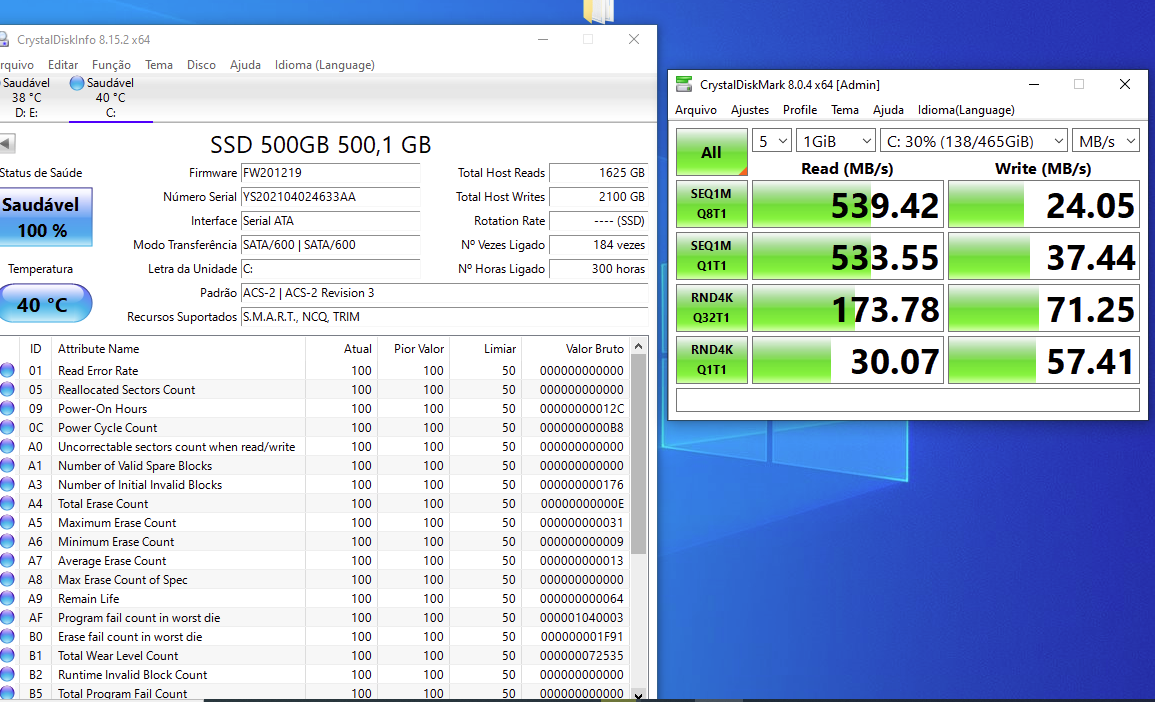The image size is (1155, 702).
Task: Click the scroll down arrow of attribute list
Action: point(639,695)
